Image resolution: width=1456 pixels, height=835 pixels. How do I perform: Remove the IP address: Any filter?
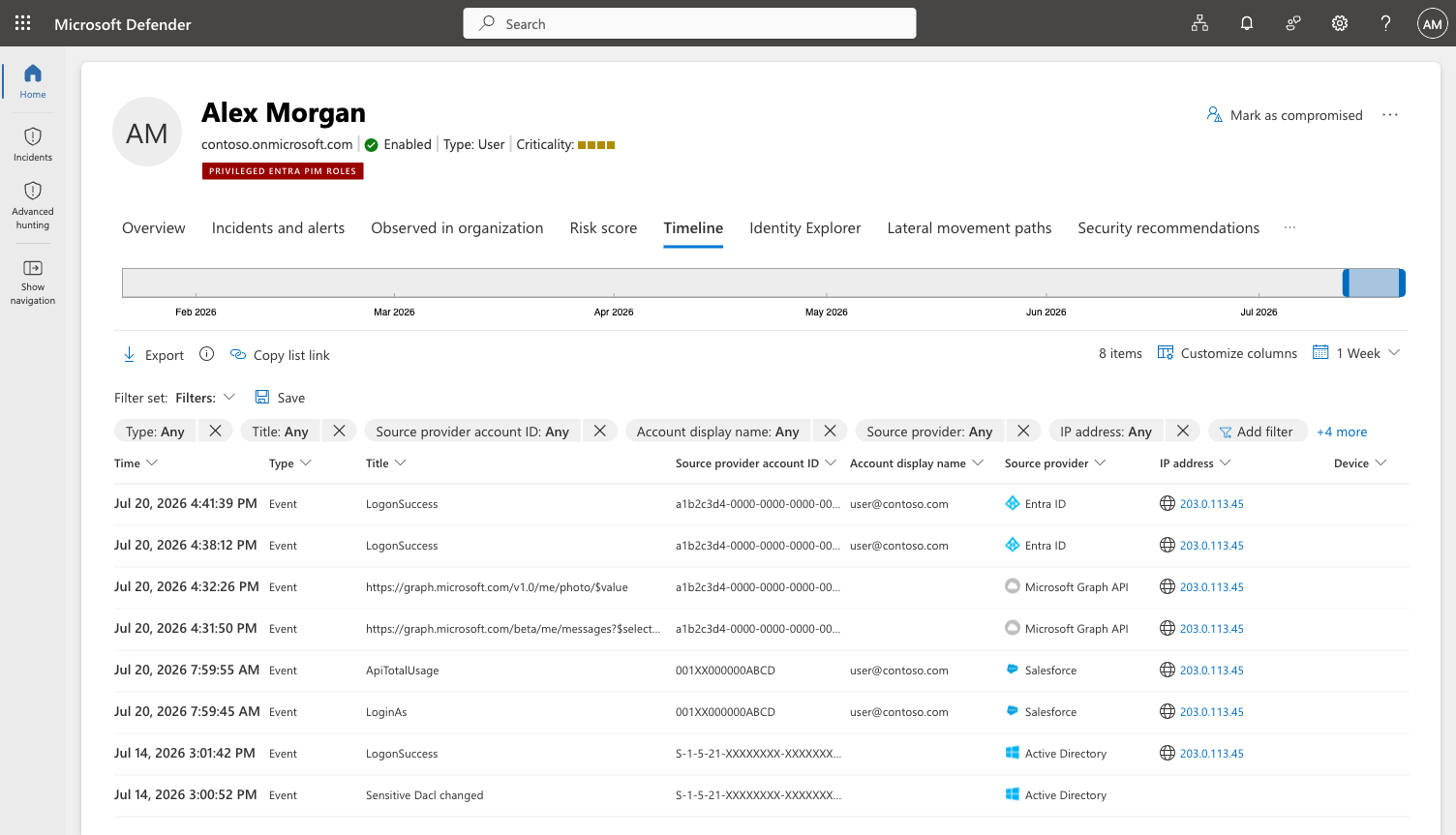click(x=1183, y=431)
